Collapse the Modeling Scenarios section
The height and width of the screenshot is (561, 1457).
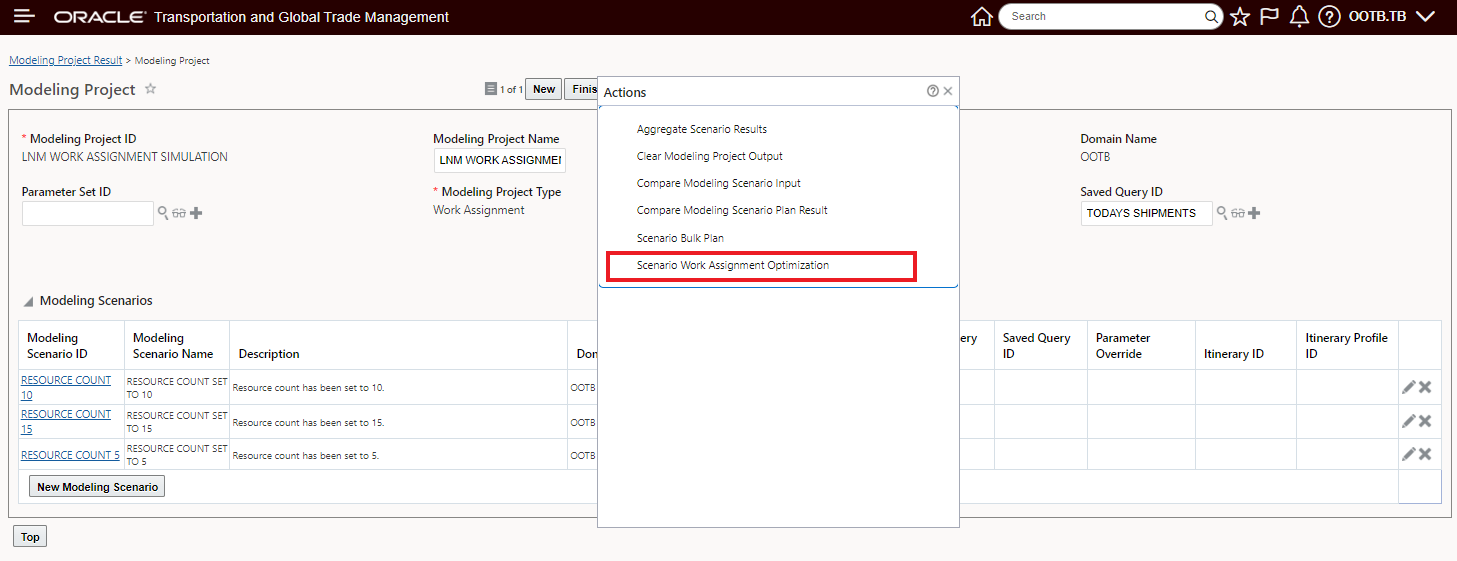click(x=28, y=301)
